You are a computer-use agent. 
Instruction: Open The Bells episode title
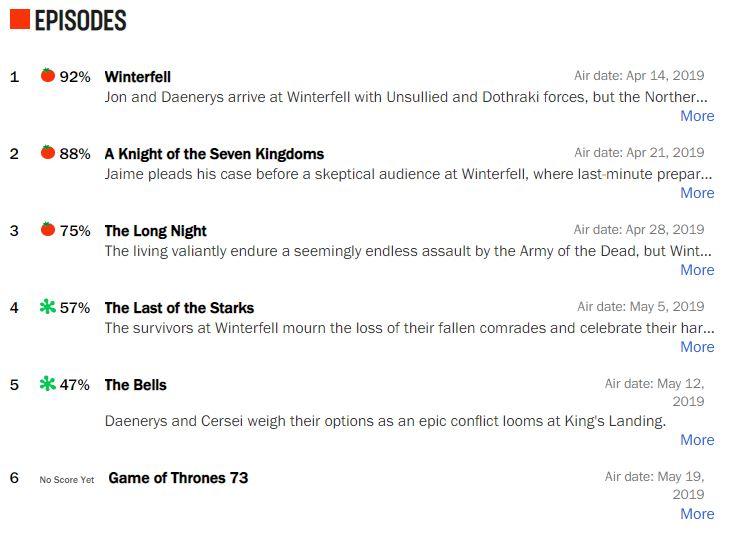click(135, 385)
